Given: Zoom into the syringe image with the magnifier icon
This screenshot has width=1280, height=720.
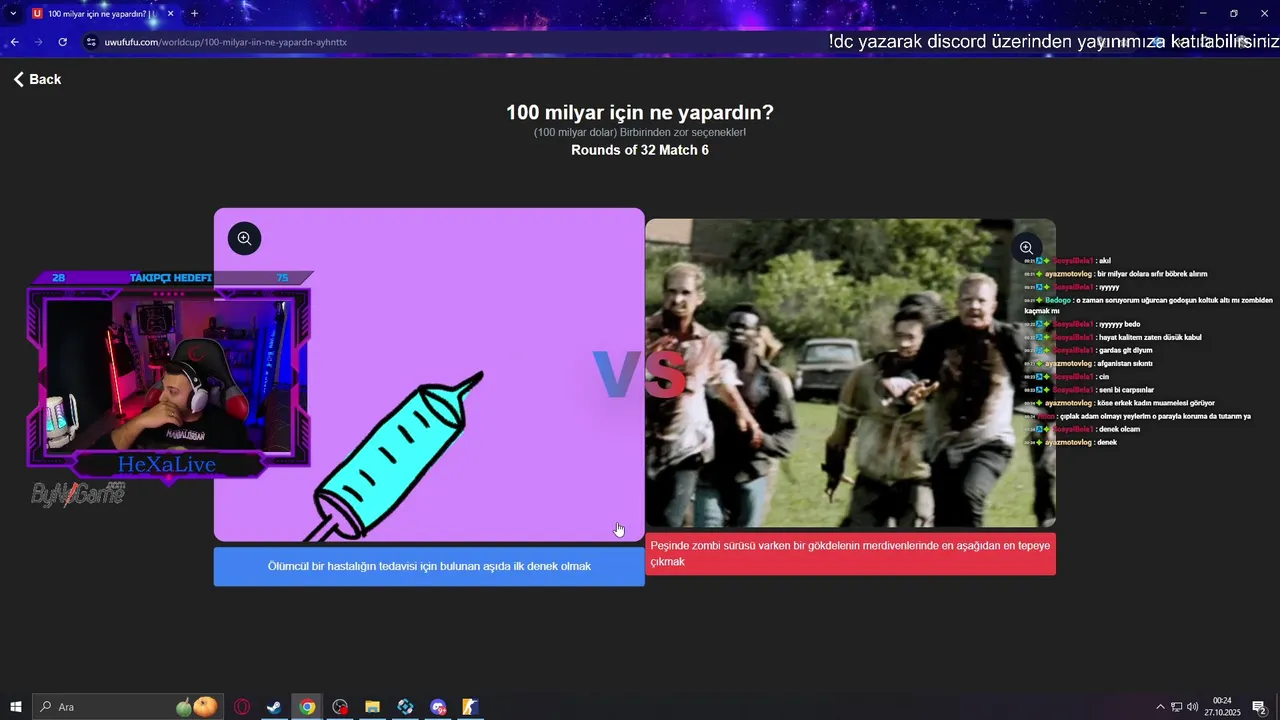Looking at the screenshot, I should click(244, 238).
